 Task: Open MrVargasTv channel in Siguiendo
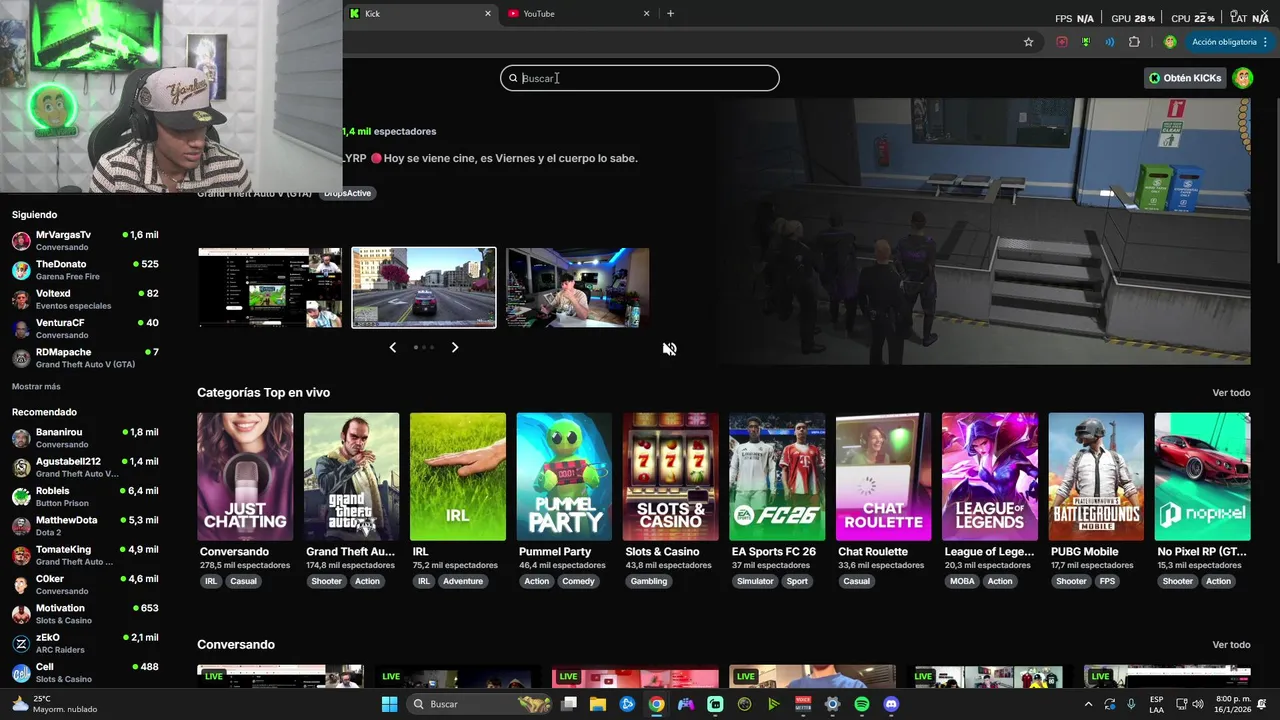point(85,241)
